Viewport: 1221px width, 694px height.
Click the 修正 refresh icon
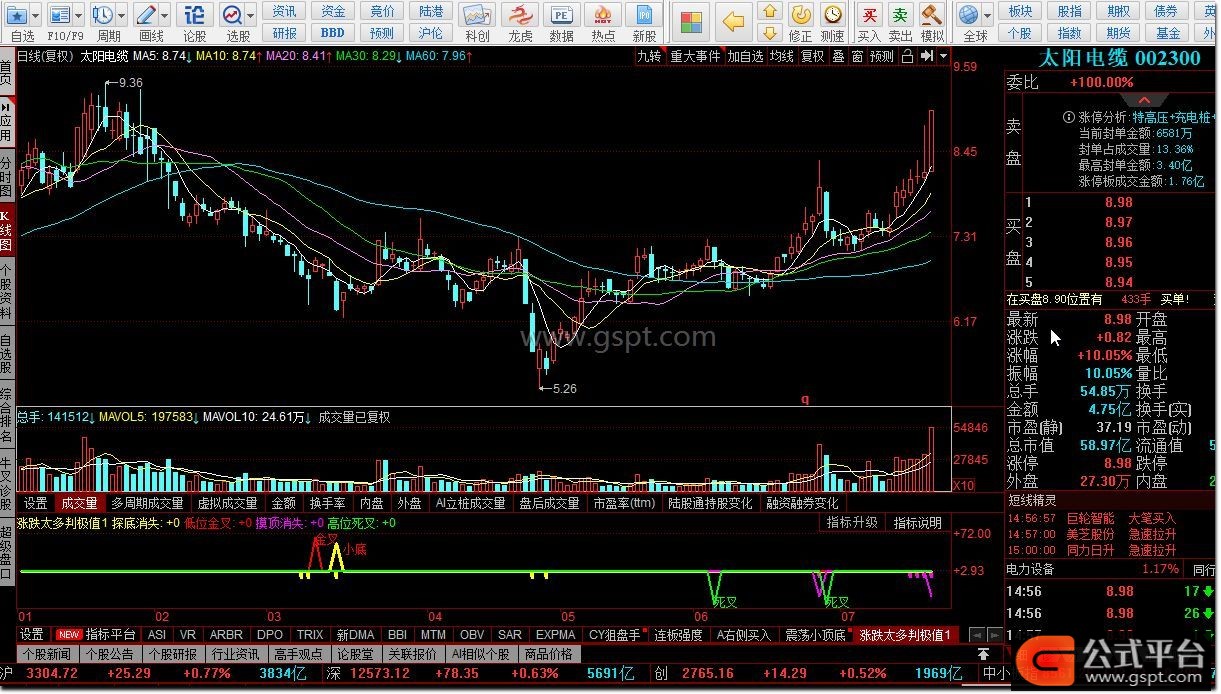tap(801, 15)
